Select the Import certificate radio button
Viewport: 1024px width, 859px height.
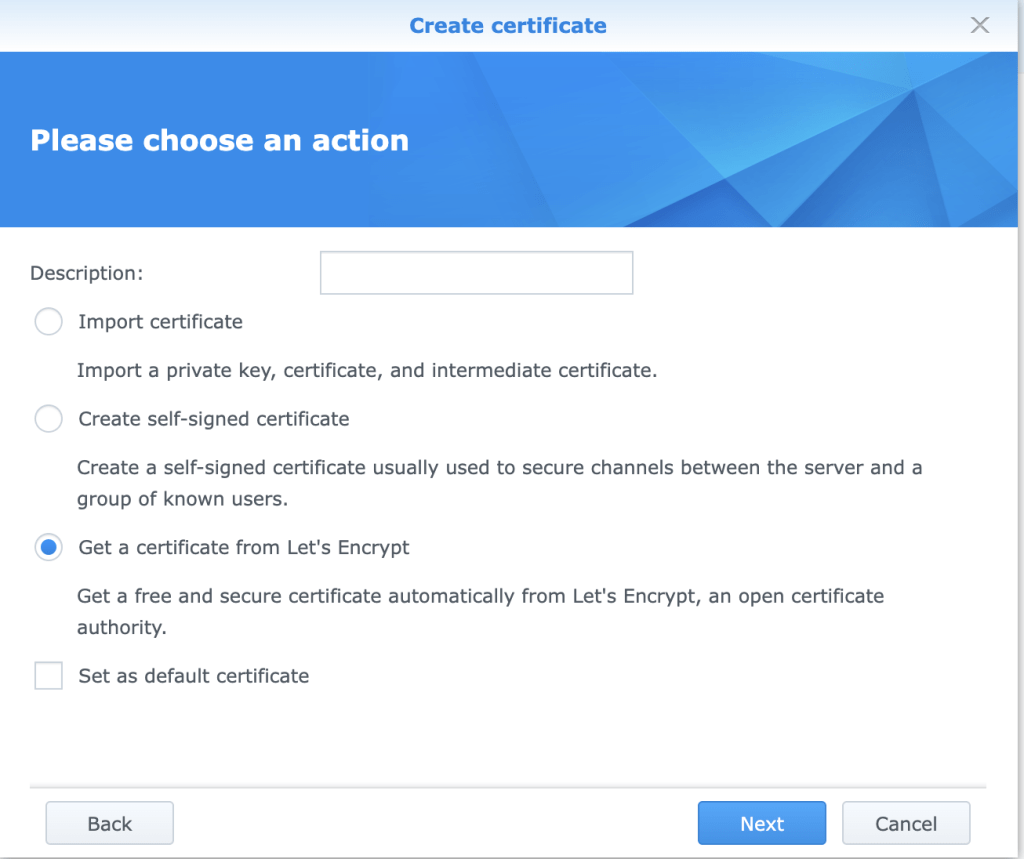(48, 322)
